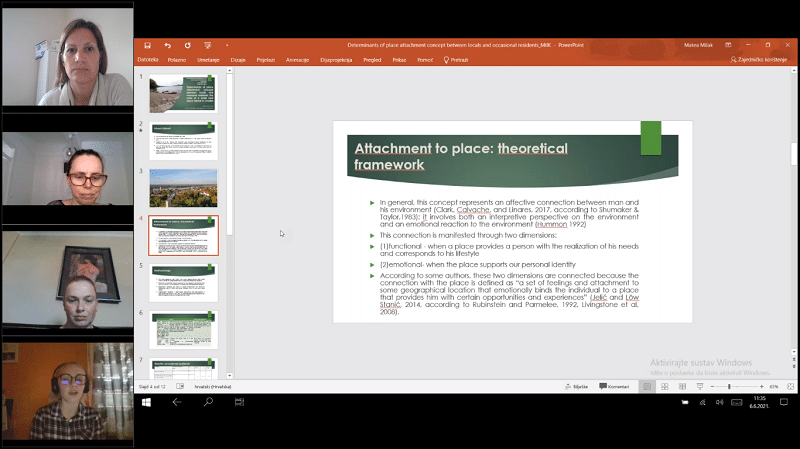Select slide 1 thumbnail in panel
800x449 pixels.
(182, 95)
